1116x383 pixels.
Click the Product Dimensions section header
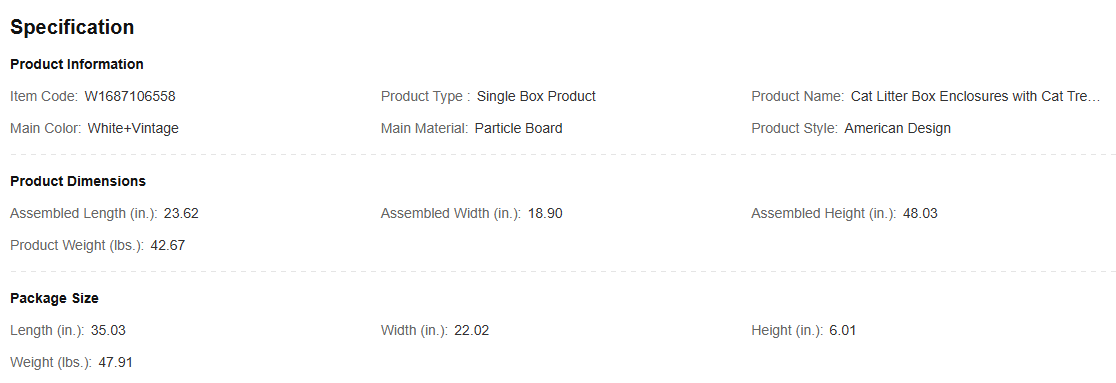[x=78, y=181]
